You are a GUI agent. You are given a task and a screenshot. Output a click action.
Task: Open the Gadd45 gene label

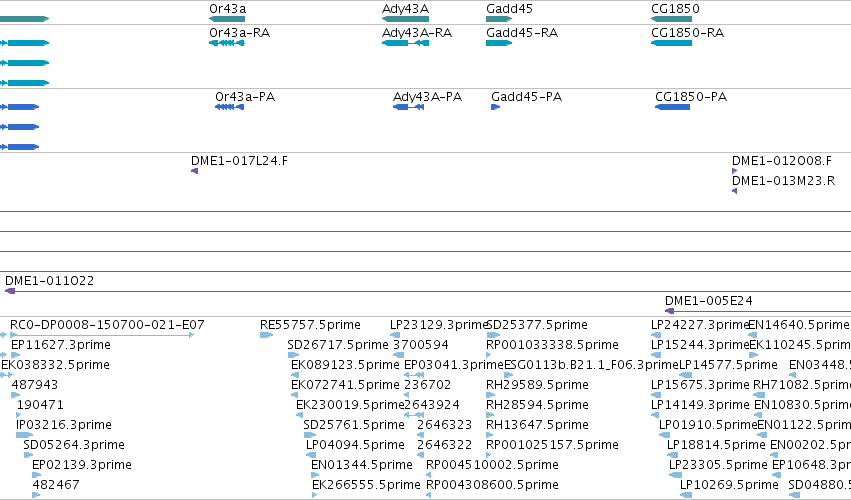510,9
